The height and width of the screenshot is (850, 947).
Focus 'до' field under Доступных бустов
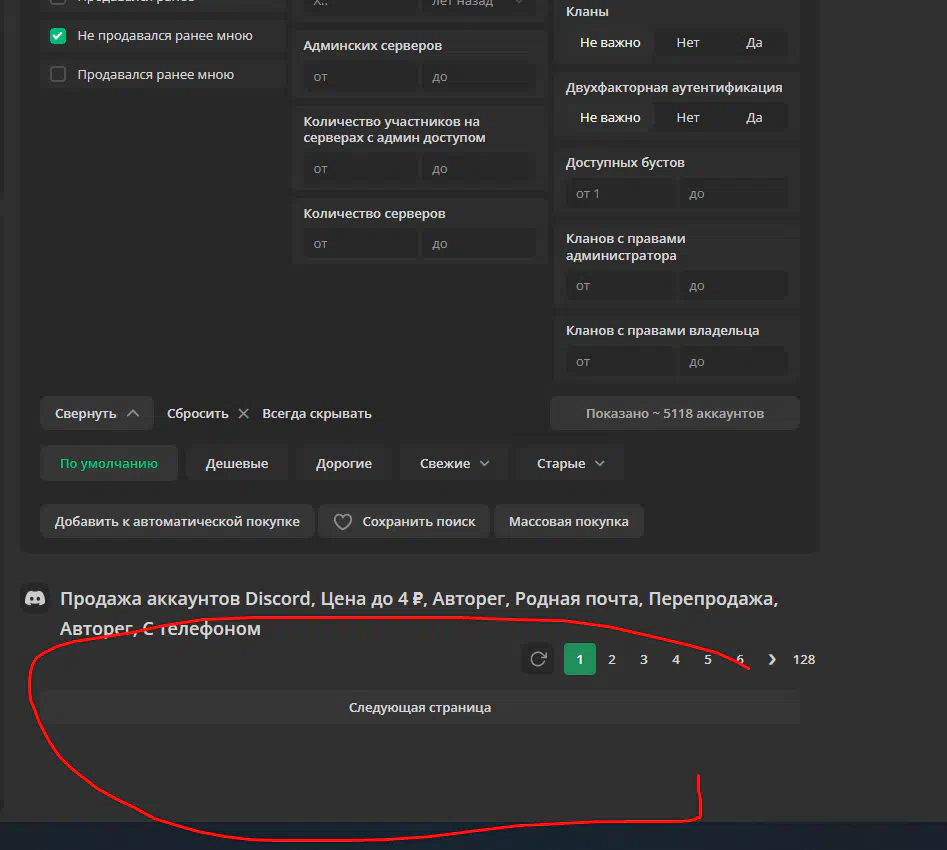pos(733,194)
